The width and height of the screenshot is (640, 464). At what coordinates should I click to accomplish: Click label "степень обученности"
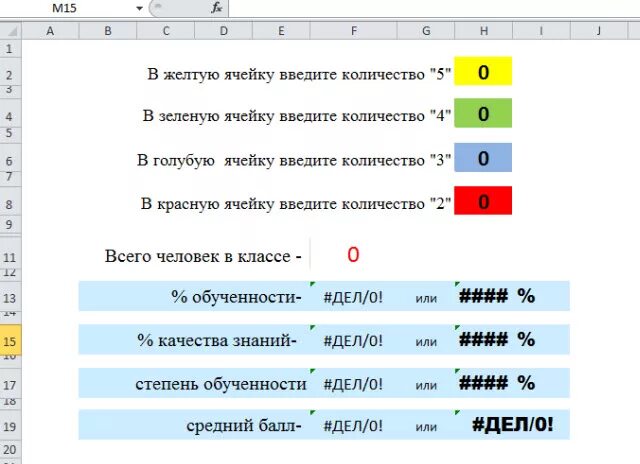coord(221,384)
